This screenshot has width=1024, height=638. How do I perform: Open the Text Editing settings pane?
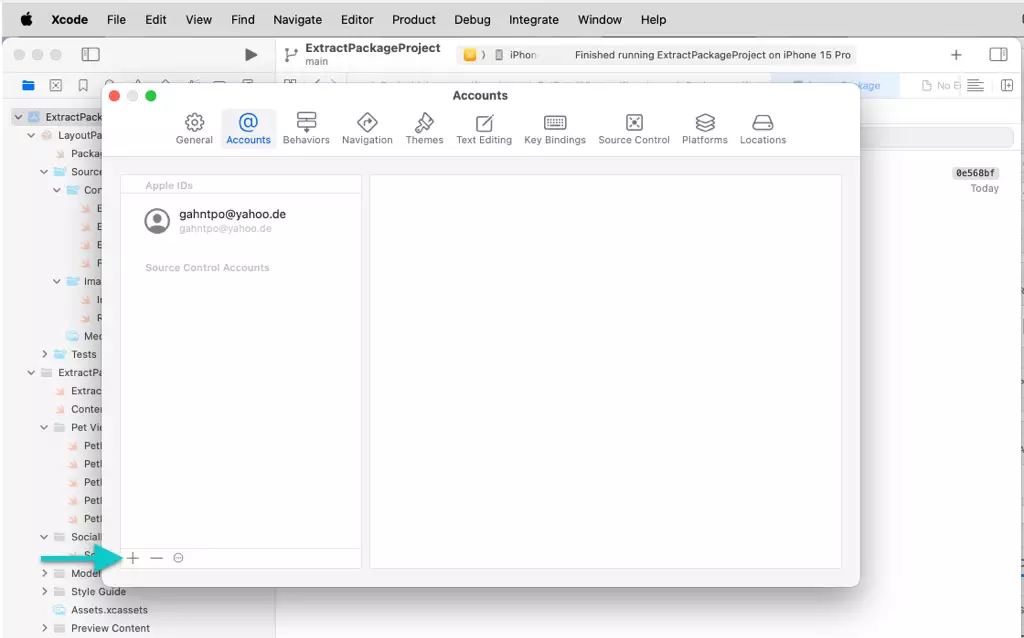click(484, 128)
